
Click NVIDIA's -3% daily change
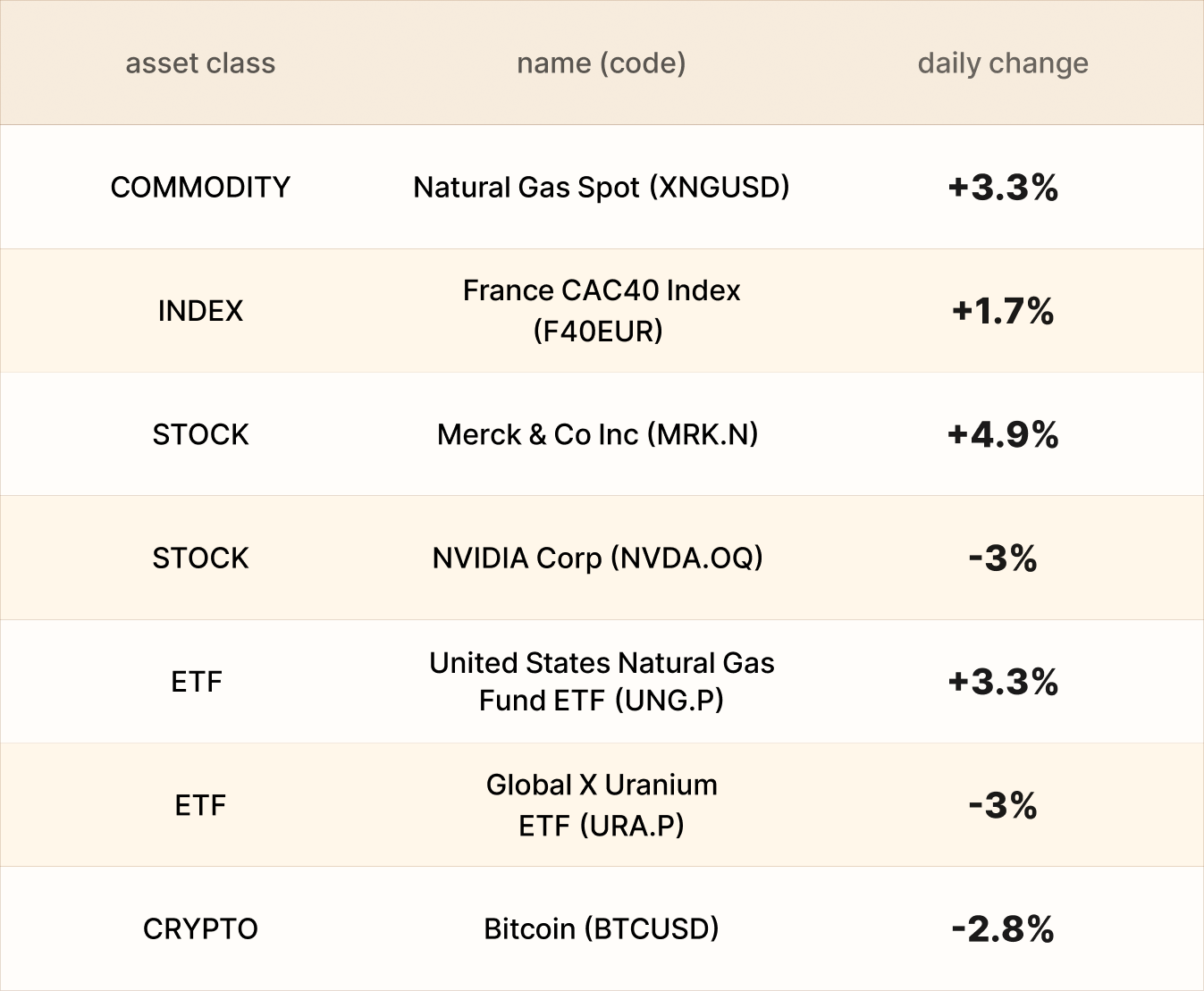(x=1003, y=558)
